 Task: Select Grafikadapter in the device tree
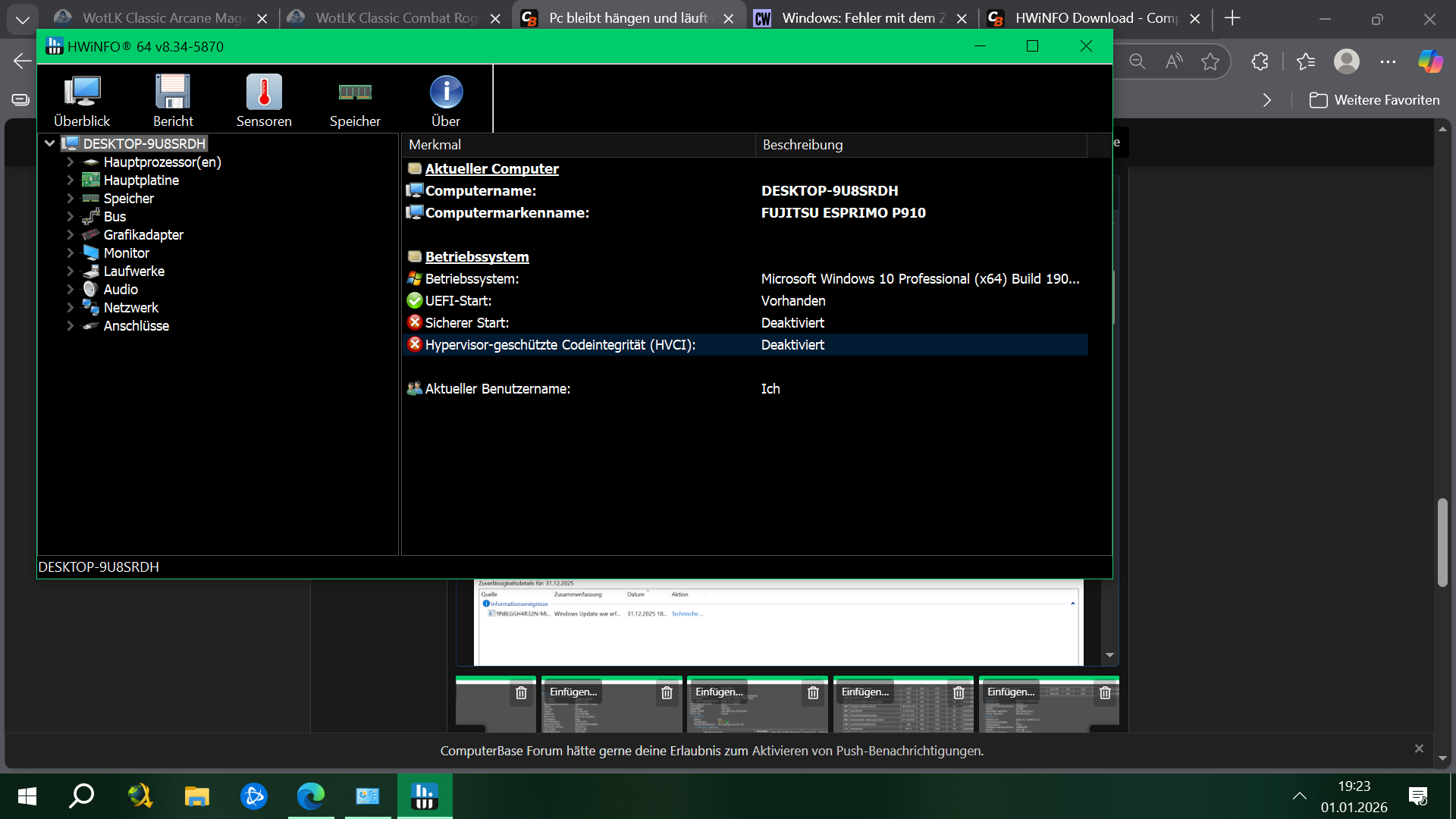click(143, 235)
